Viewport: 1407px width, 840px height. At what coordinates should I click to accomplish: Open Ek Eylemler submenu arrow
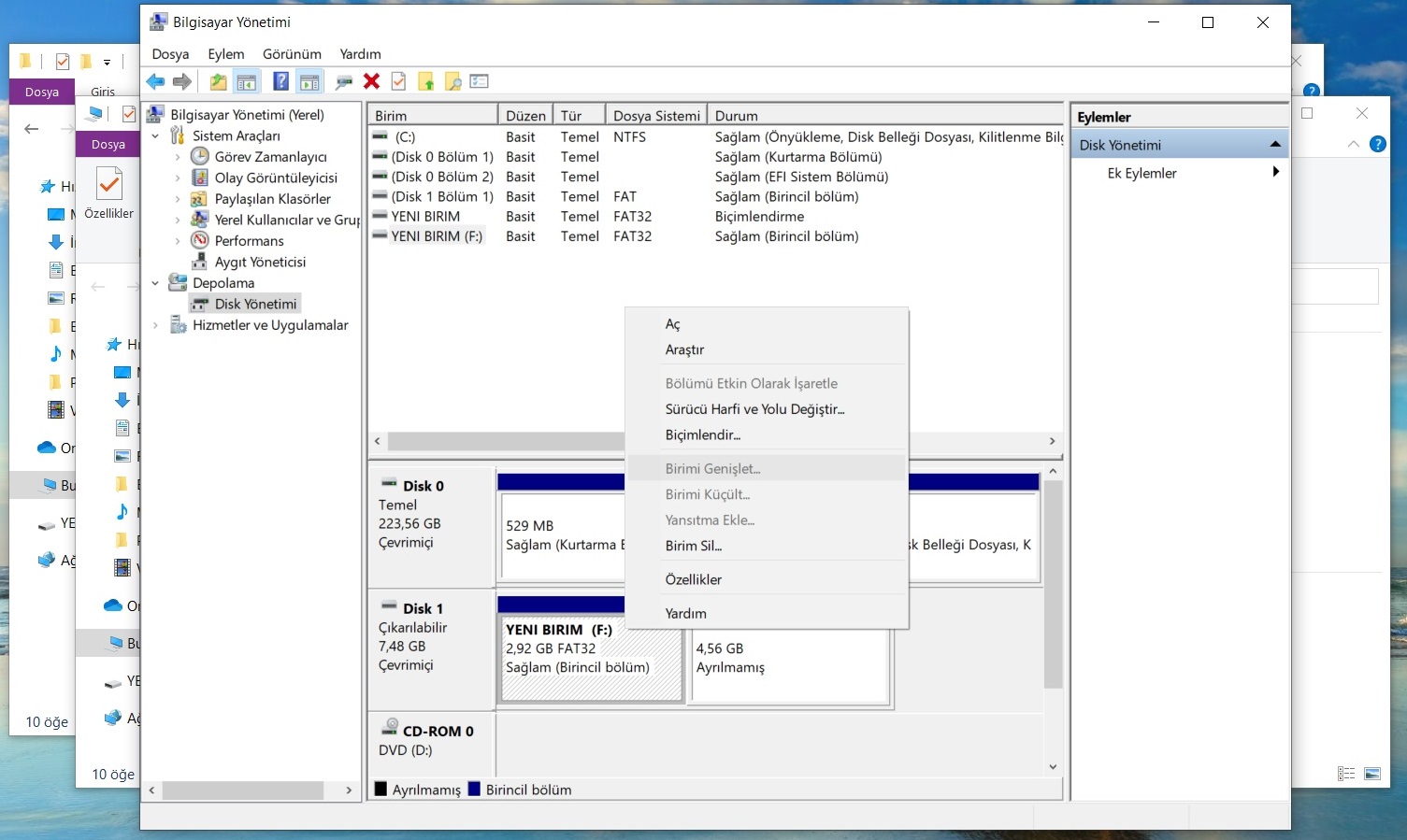click(1276, 172)
